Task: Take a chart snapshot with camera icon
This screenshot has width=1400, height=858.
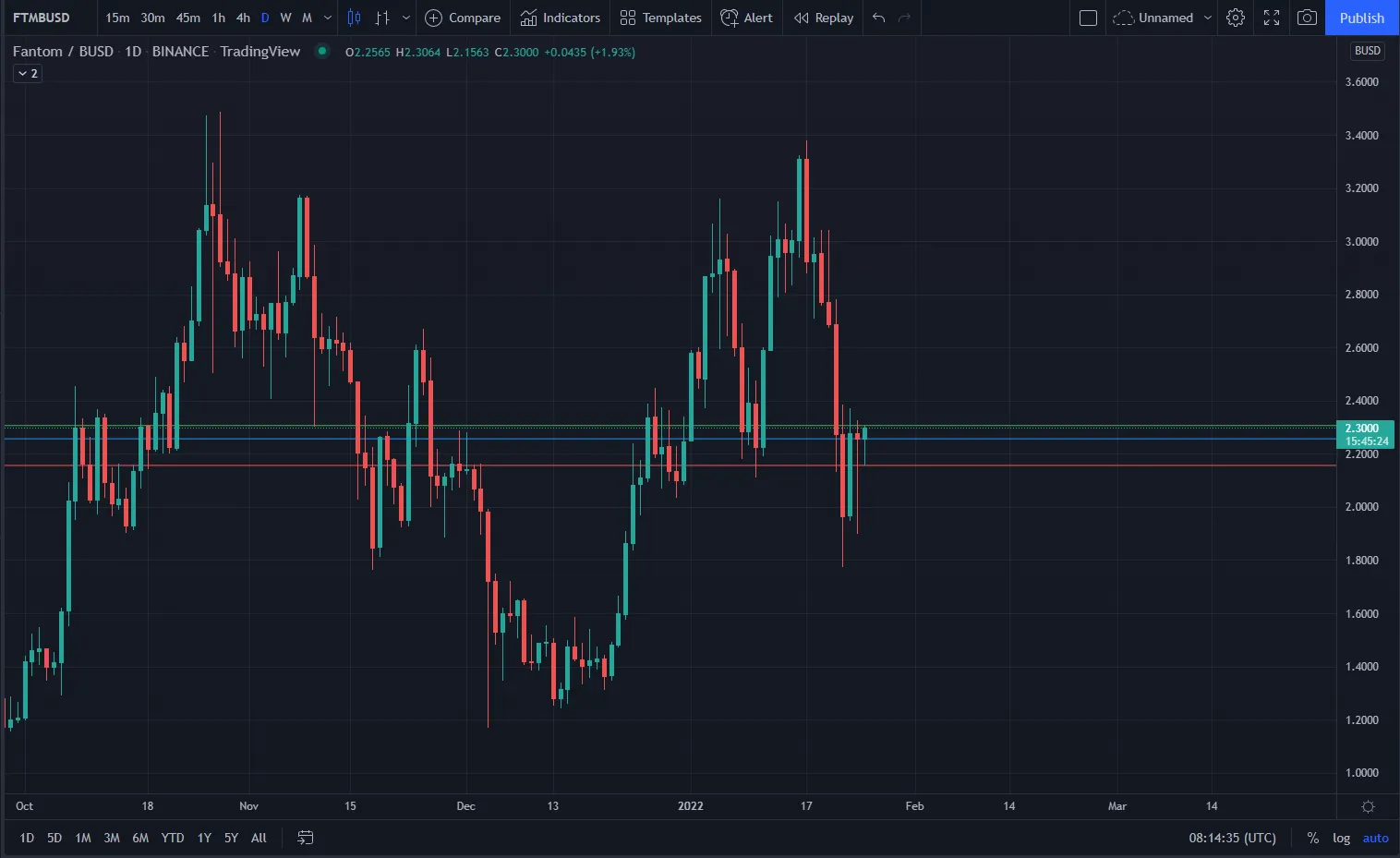Action: pos(1307,18)
